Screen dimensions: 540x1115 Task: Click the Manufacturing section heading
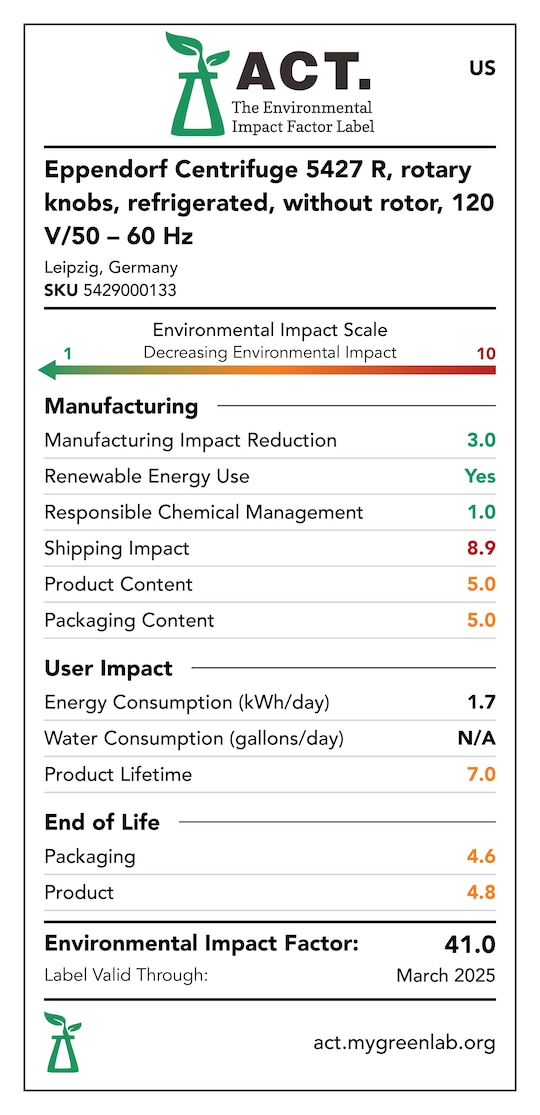(121, 406)
